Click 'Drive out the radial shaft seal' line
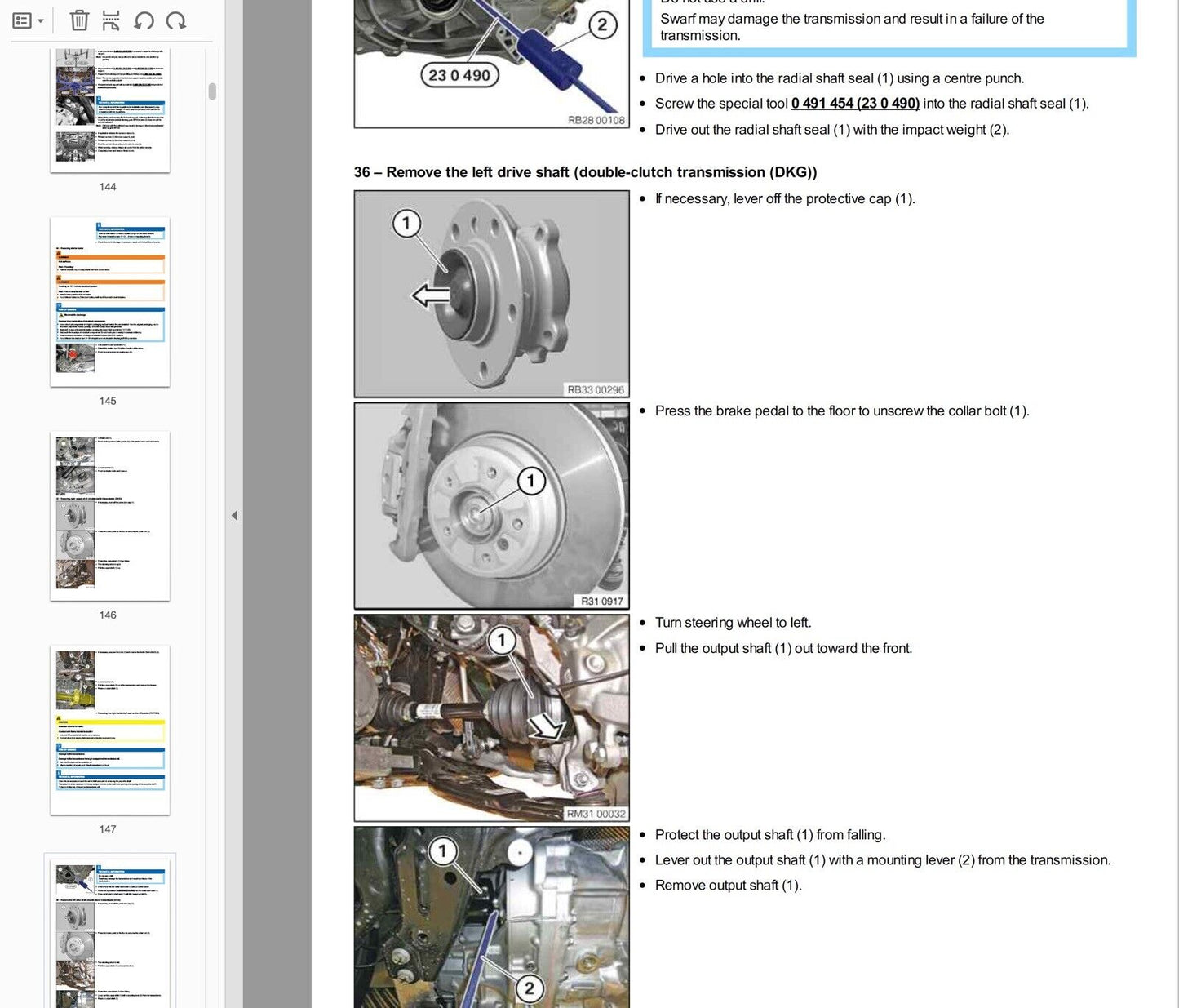The width and height of the screenshot is (1179, 1008). pyautogui.click(x=832, y=130)
